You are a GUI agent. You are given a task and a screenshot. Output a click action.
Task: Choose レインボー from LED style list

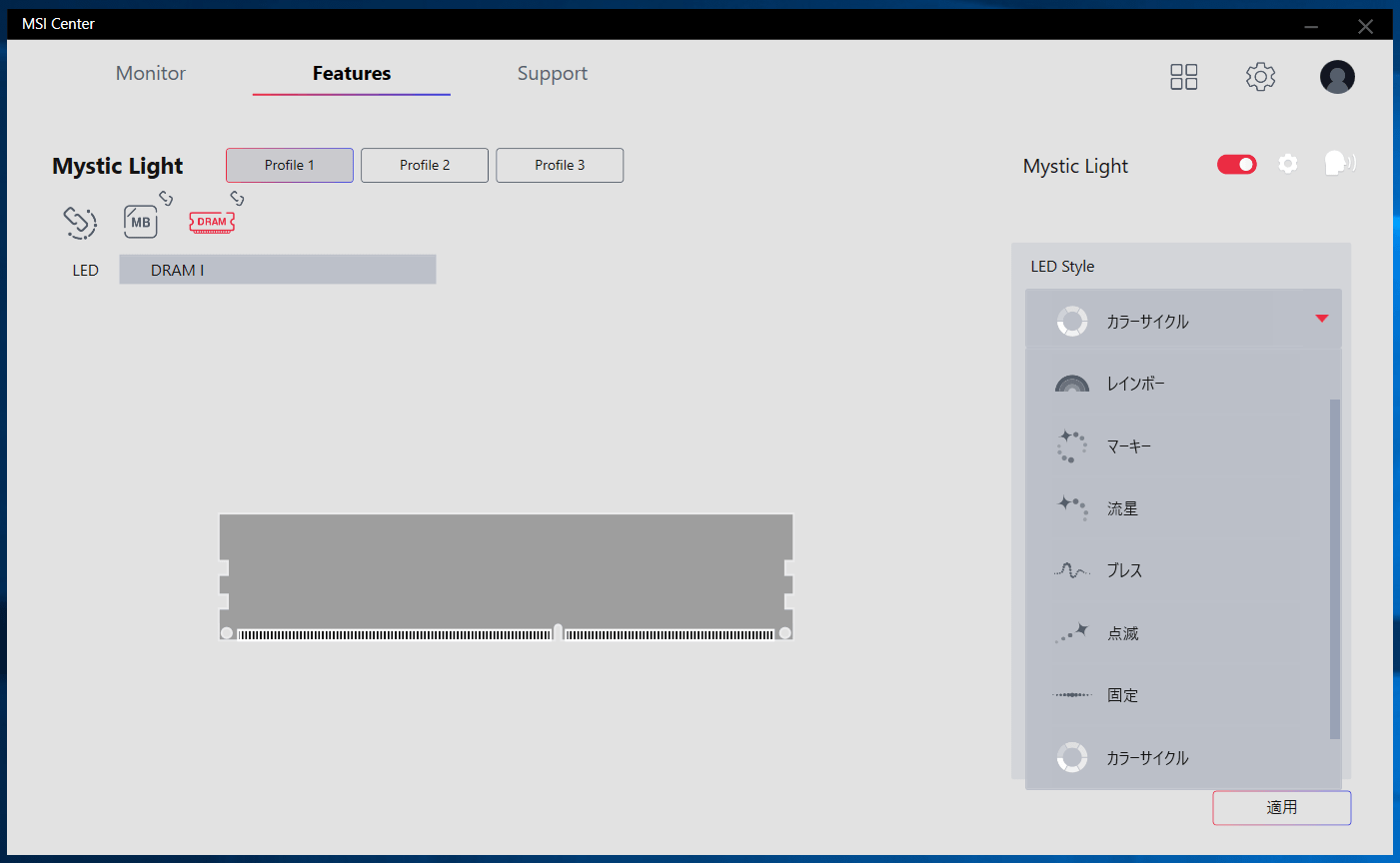tap(1177, 384)
